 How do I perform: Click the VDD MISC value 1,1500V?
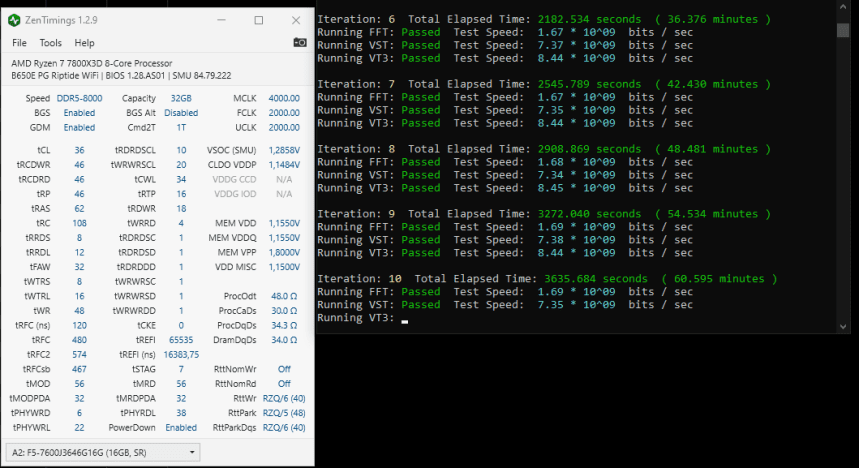pyautogui.click(x=284, y=267)
